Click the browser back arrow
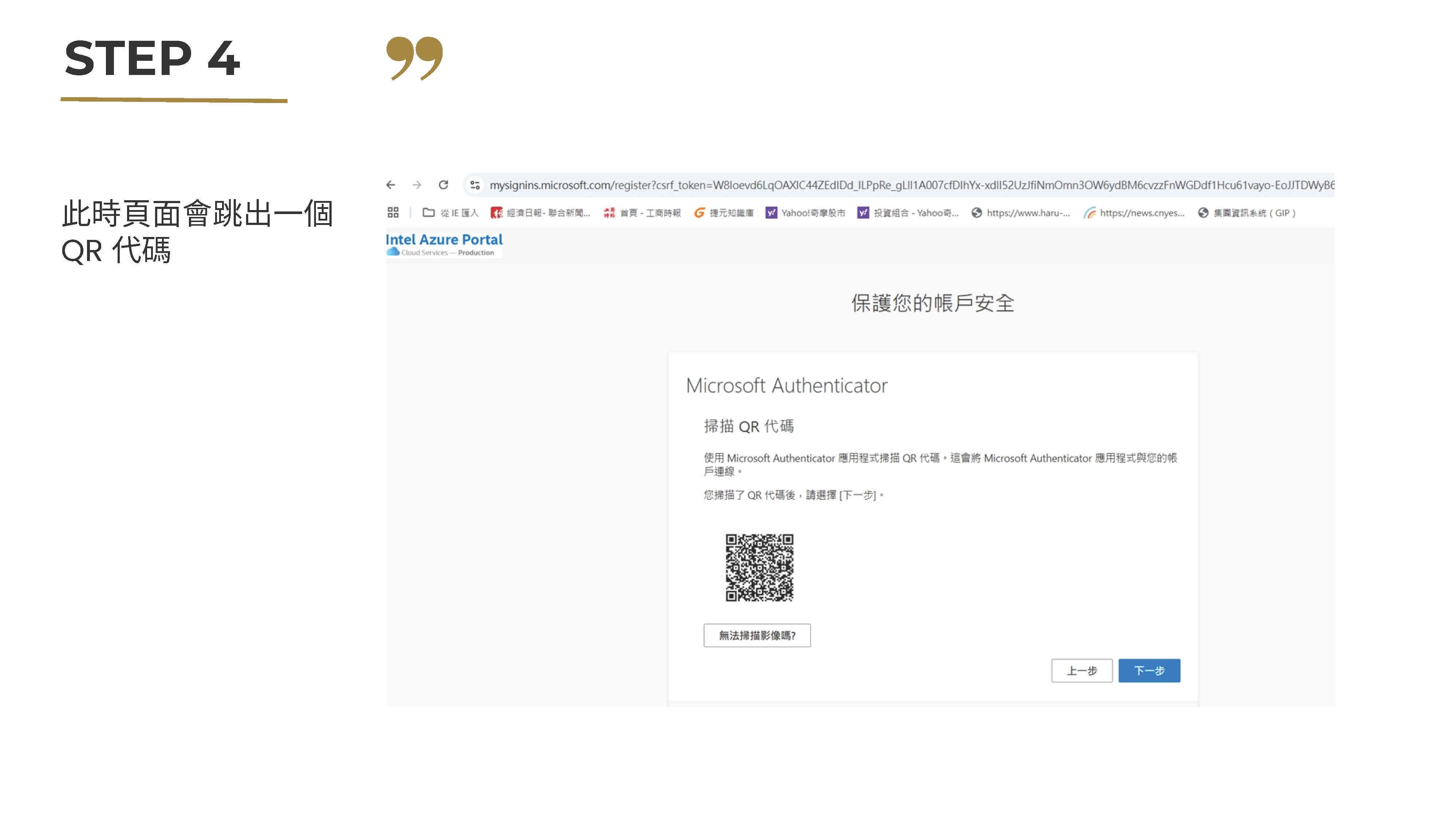 click(x=391, y=185)
